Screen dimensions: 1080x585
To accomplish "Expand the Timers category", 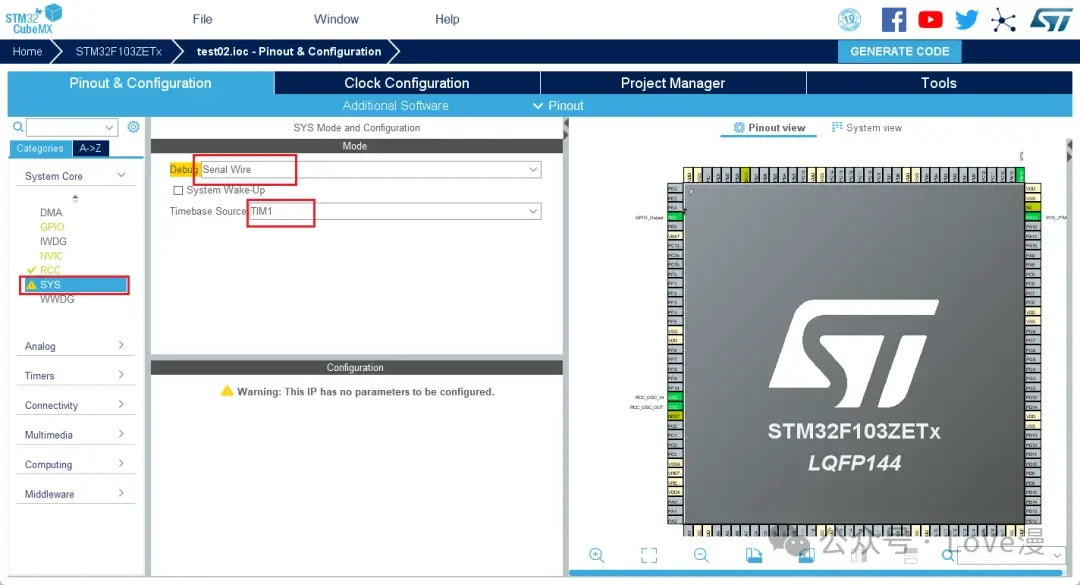I will [x=121, y=375].
